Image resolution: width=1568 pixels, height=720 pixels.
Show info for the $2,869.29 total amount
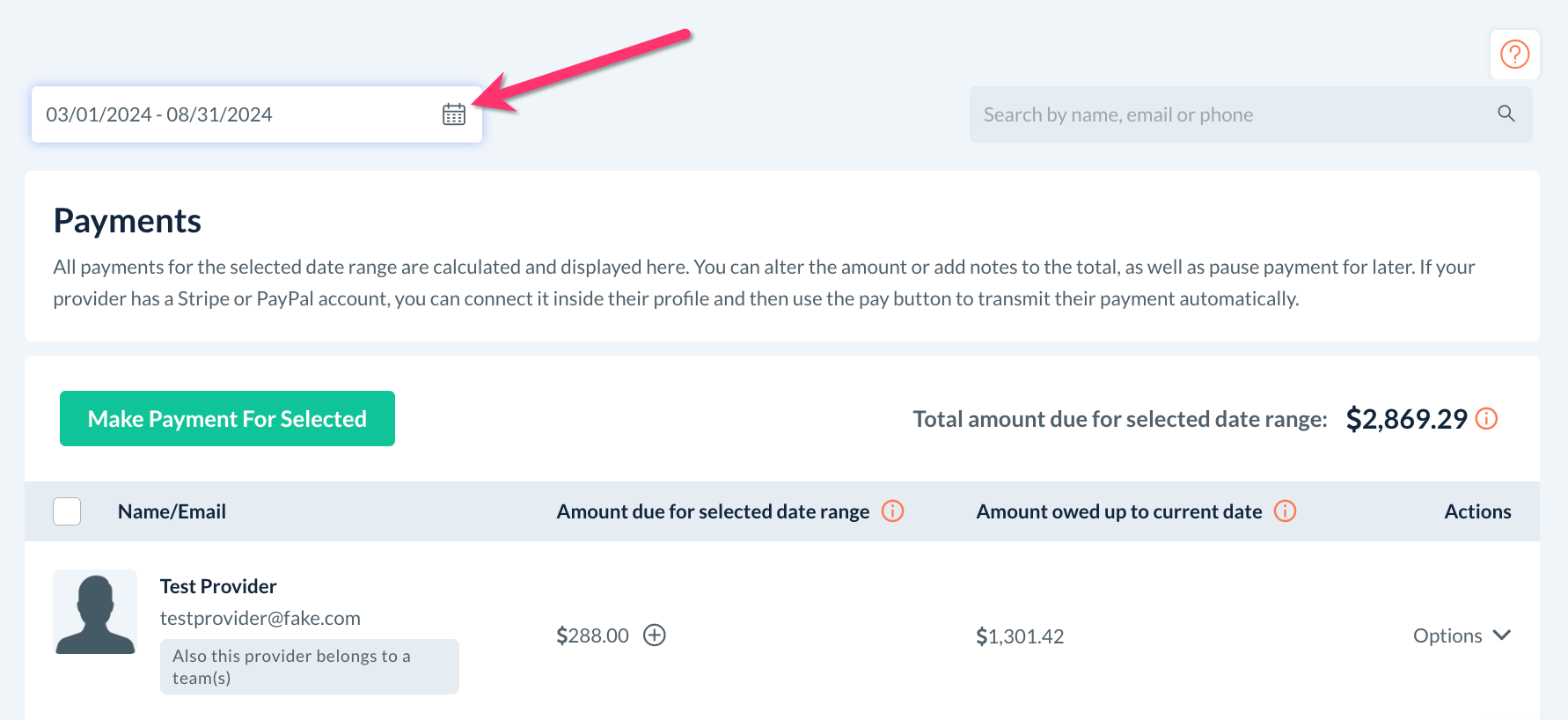[1486, 419]
